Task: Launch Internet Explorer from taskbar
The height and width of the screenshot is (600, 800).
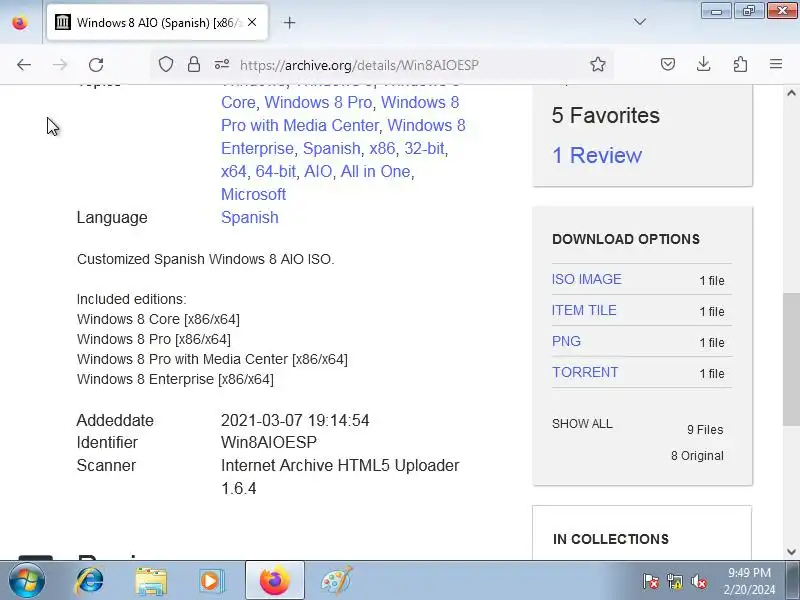Action: [90, 581]
